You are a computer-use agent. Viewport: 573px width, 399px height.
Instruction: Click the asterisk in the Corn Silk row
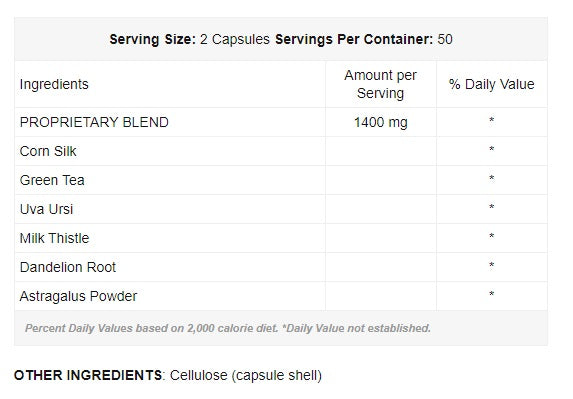click(492, 149)
